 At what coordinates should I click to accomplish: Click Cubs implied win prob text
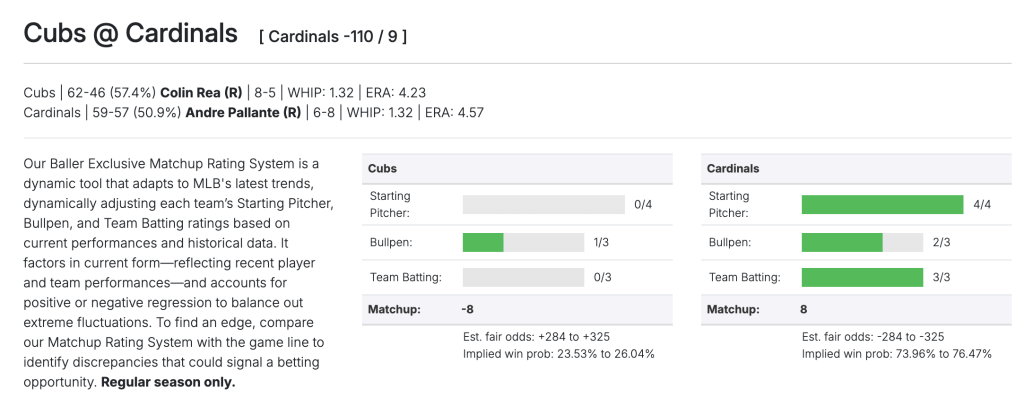559,354
